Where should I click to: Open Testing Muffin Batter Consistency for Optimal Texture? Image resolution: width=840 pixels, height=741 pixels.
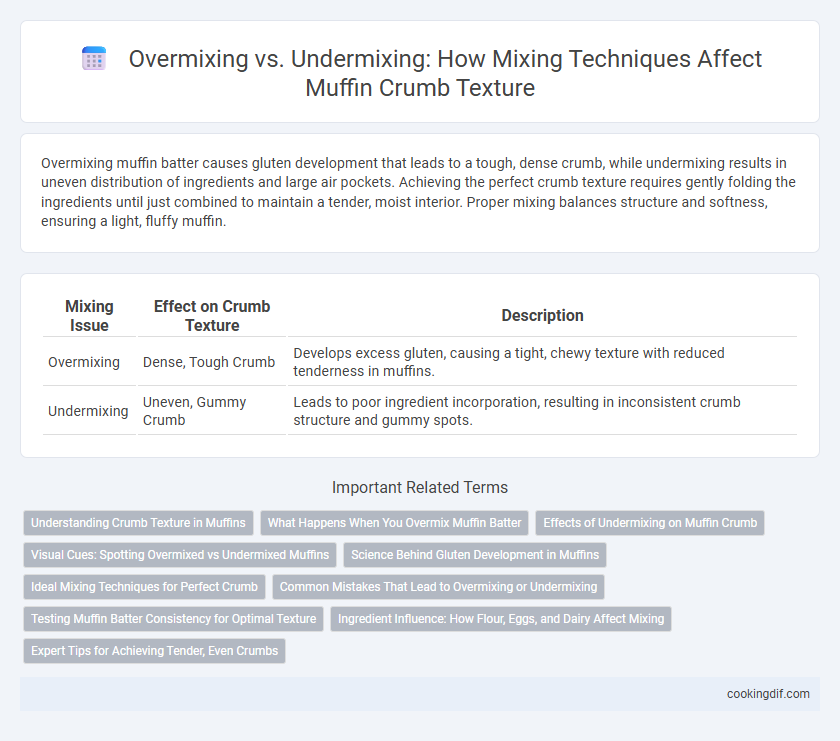174,619
